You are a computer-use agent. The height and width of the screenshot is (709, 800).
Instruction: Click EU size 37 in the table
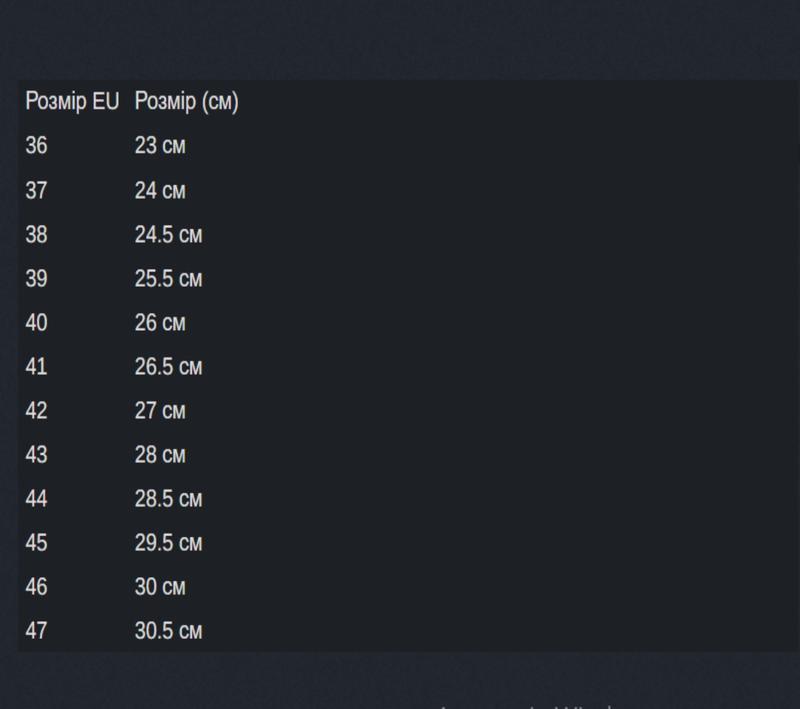[x=37, y=190]
